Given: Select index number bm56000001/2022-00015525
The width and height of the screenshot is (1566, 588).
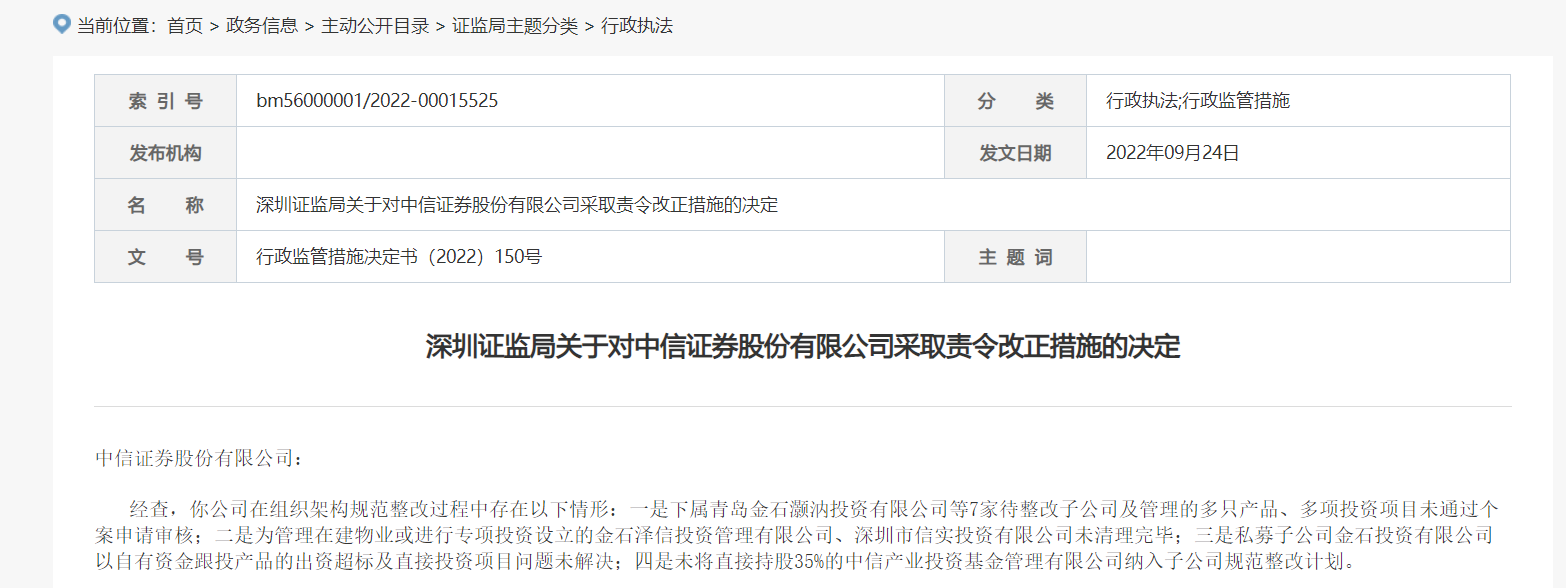Looking at the screenshot, I should point(377,101).
